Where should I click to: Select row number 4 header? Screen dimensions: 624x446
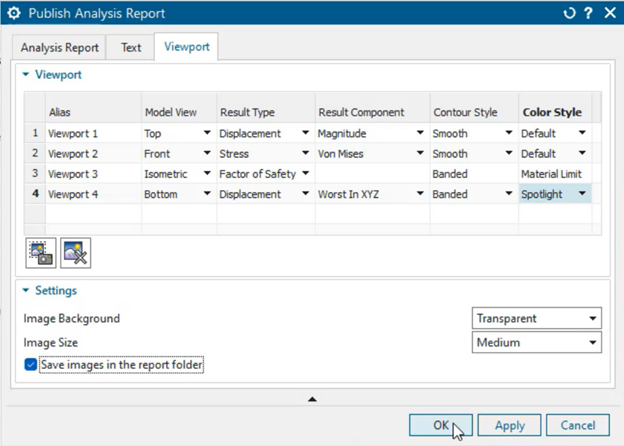click(35, 194)
